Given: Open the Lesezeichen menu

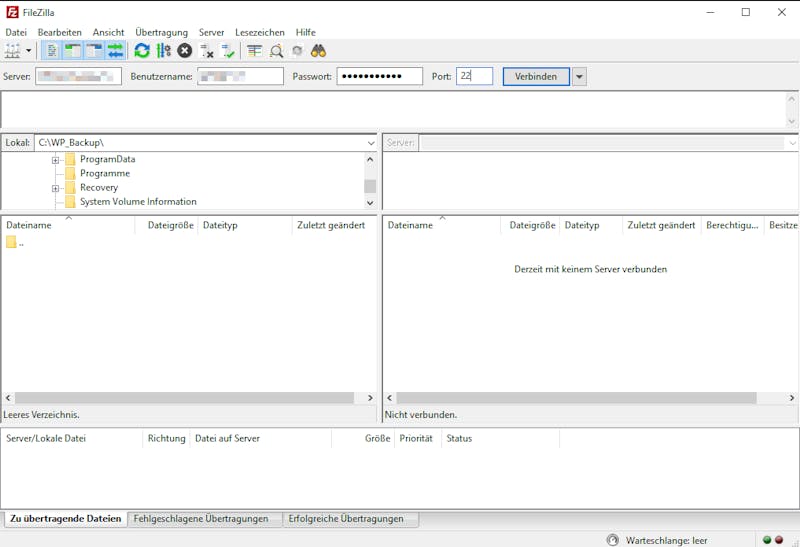Looking at the screenshot, I should point(260,32).
